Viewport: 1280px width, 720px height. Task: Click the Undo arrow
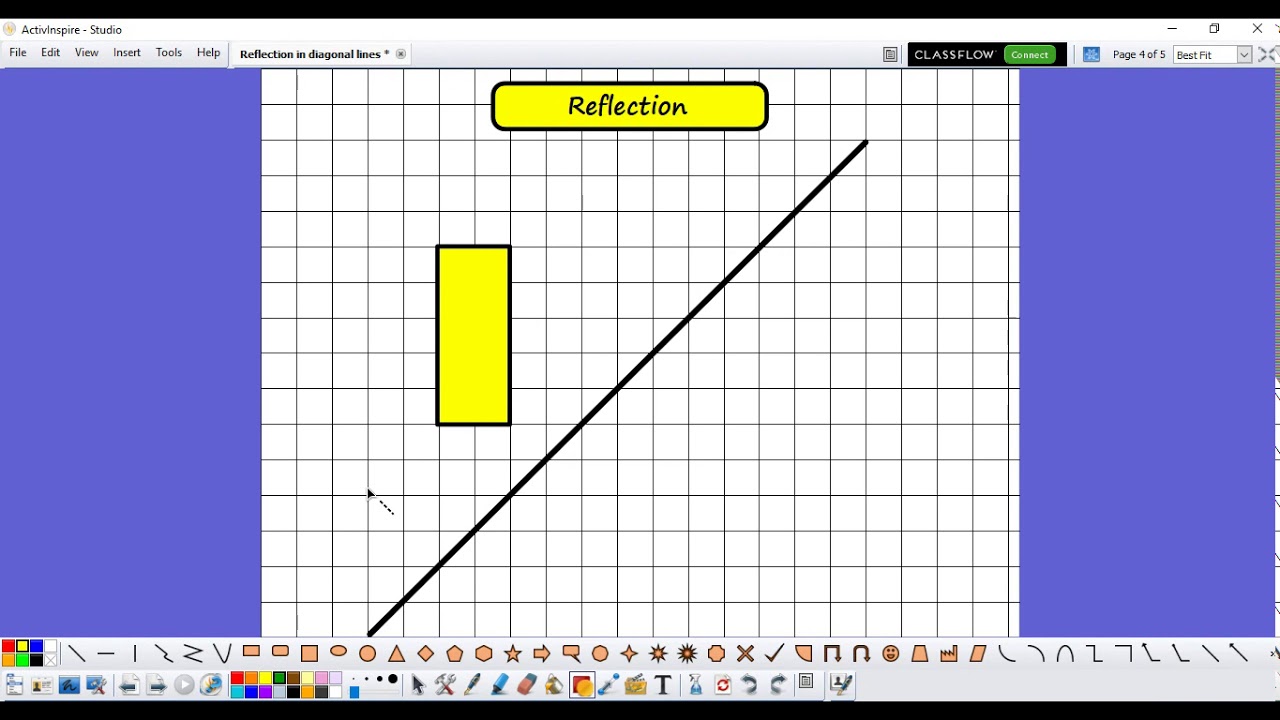750,685
